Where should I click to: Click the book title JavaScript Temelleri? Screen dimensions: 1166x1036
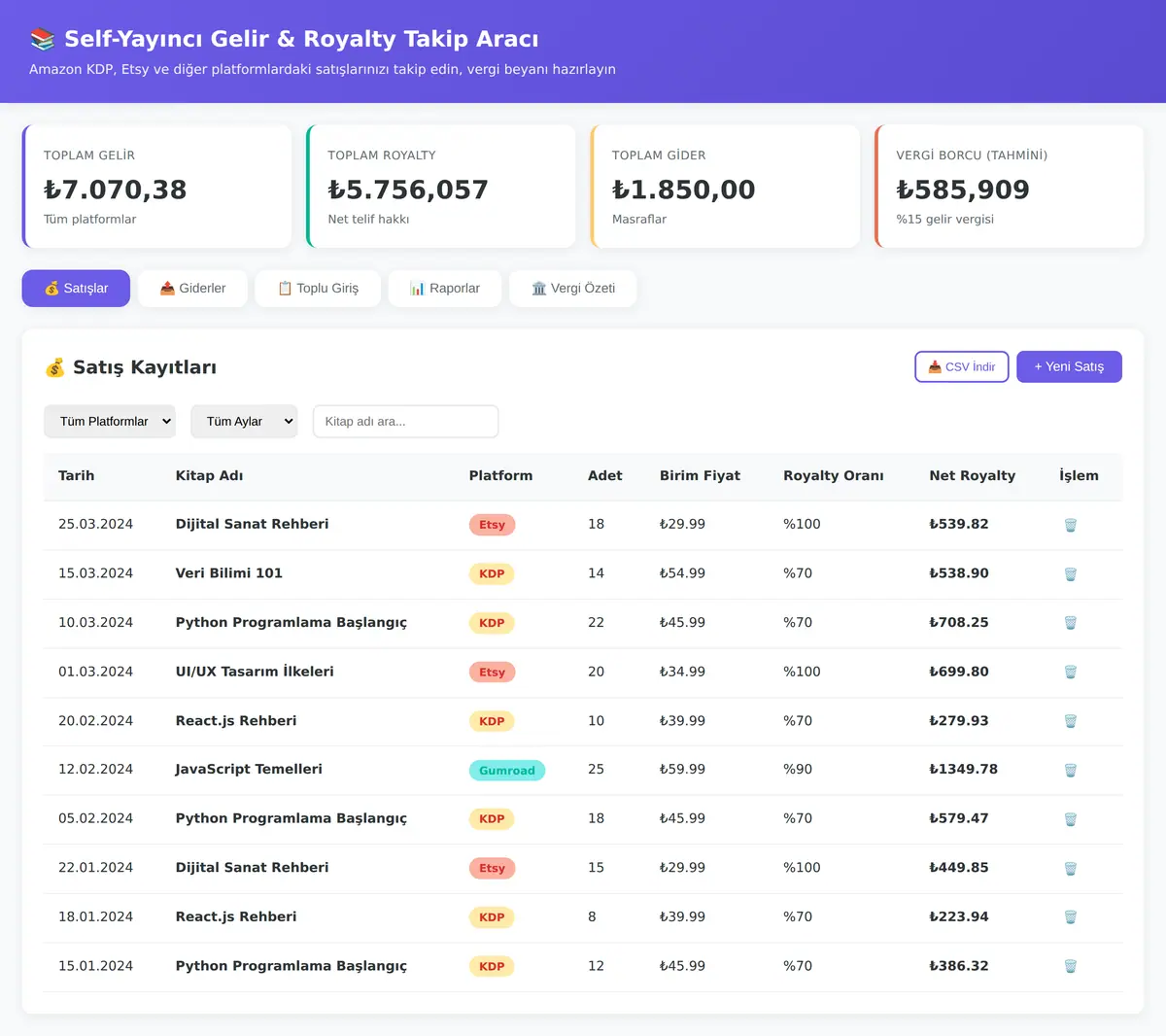pyautogui.click(x=249, y=769)
